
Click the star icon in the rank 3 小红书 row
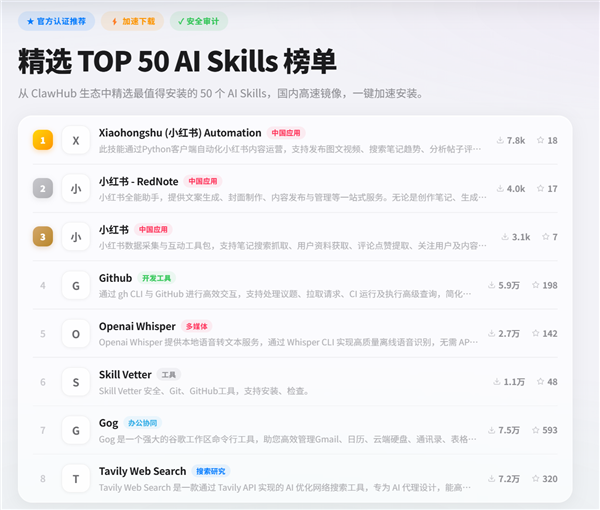point(546,236)
